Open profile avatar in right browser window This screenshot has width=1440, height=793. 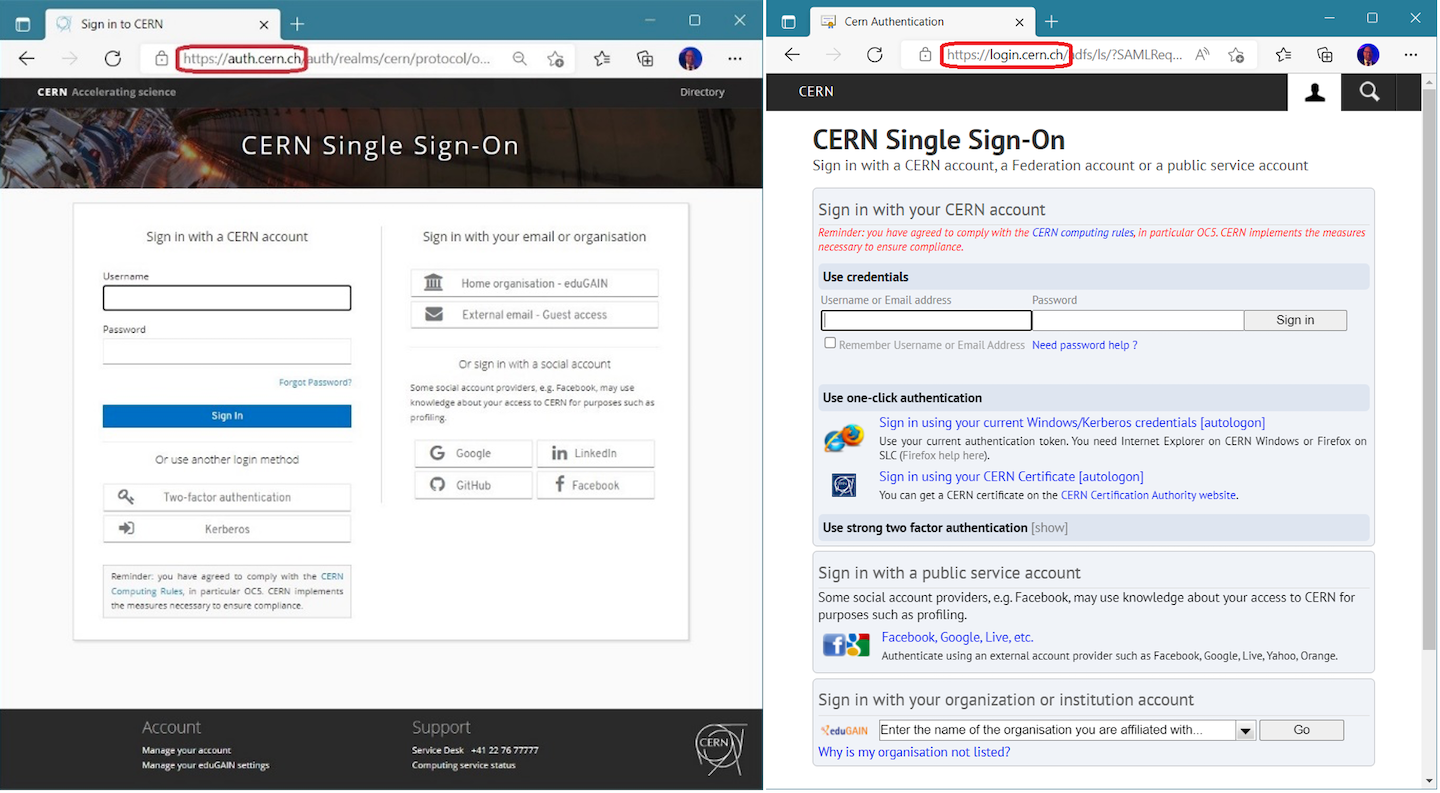coord(1368,55)
